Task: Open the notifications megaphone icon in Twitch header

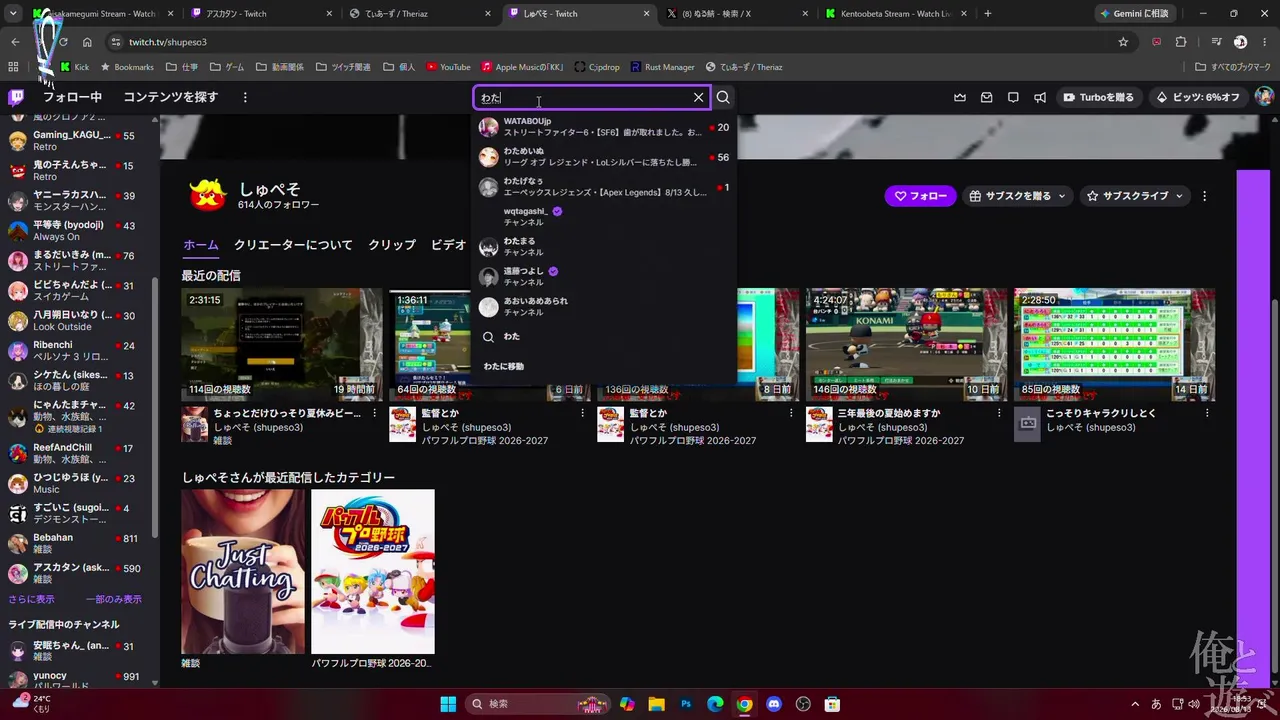Action: [1040, 97]
